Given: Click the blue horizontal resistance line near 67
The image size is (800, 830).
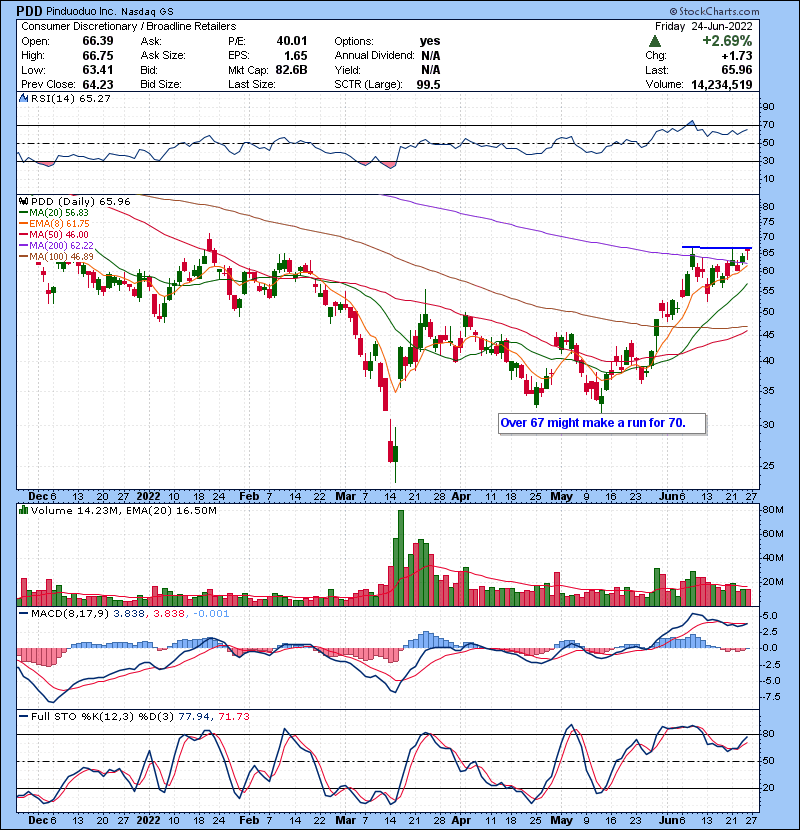Looking at the screenshot, I should pyautogui.click(x=716, y=247).
